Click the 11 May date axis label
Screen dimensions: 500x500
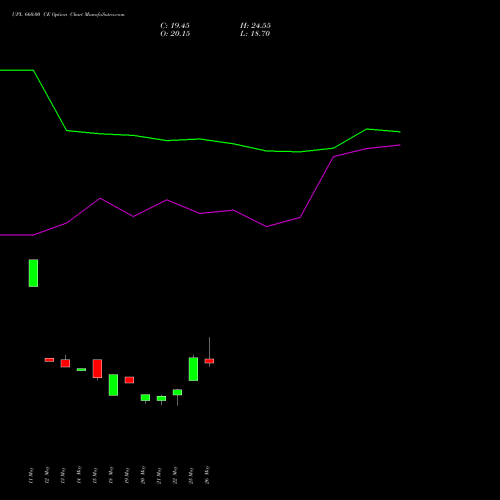[x=31, y=476]
